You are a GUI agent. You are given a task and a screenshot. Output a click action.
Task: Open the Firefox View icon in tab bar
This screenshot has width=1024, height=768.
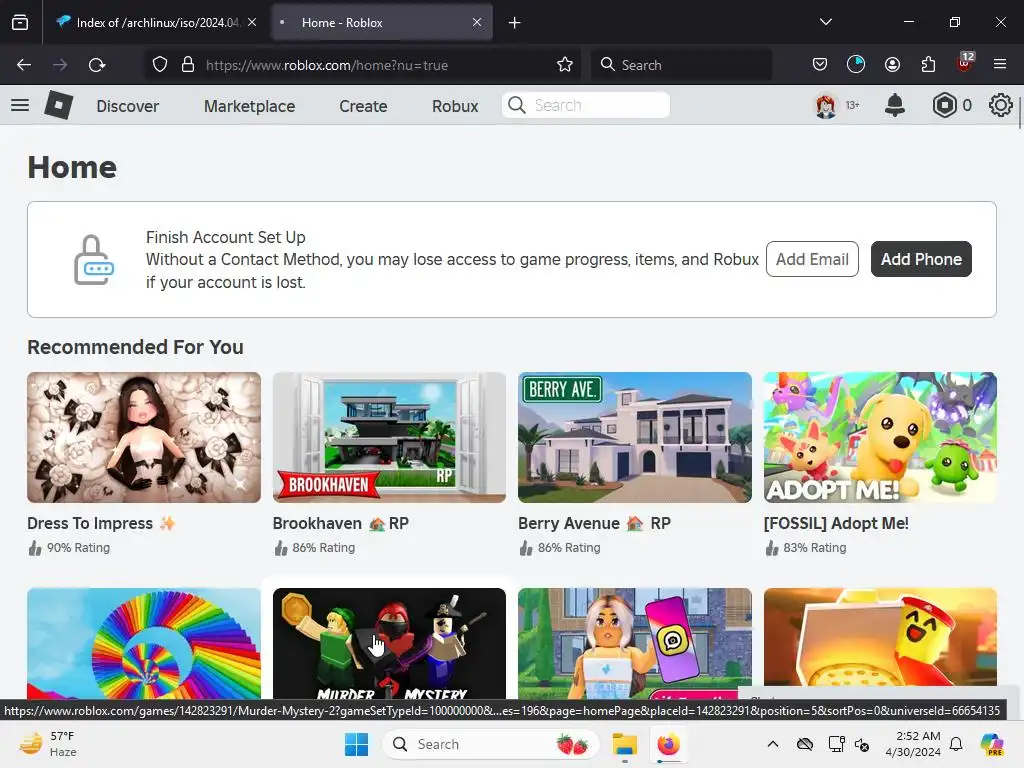pos(20,22)
